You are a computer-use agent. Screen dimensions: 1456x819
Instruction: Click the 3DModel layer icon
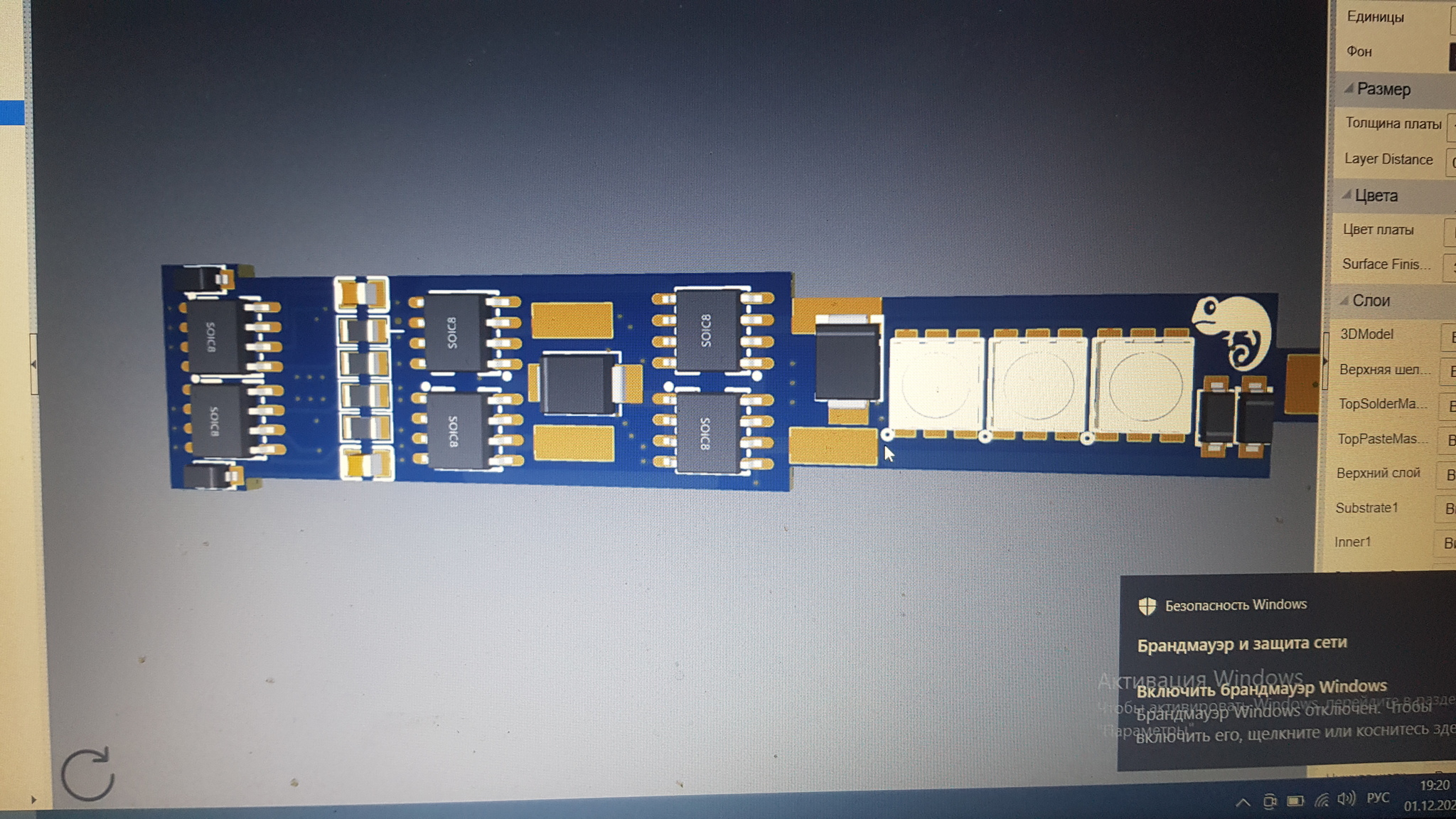pyautogui.click(x=1450, y=335)
